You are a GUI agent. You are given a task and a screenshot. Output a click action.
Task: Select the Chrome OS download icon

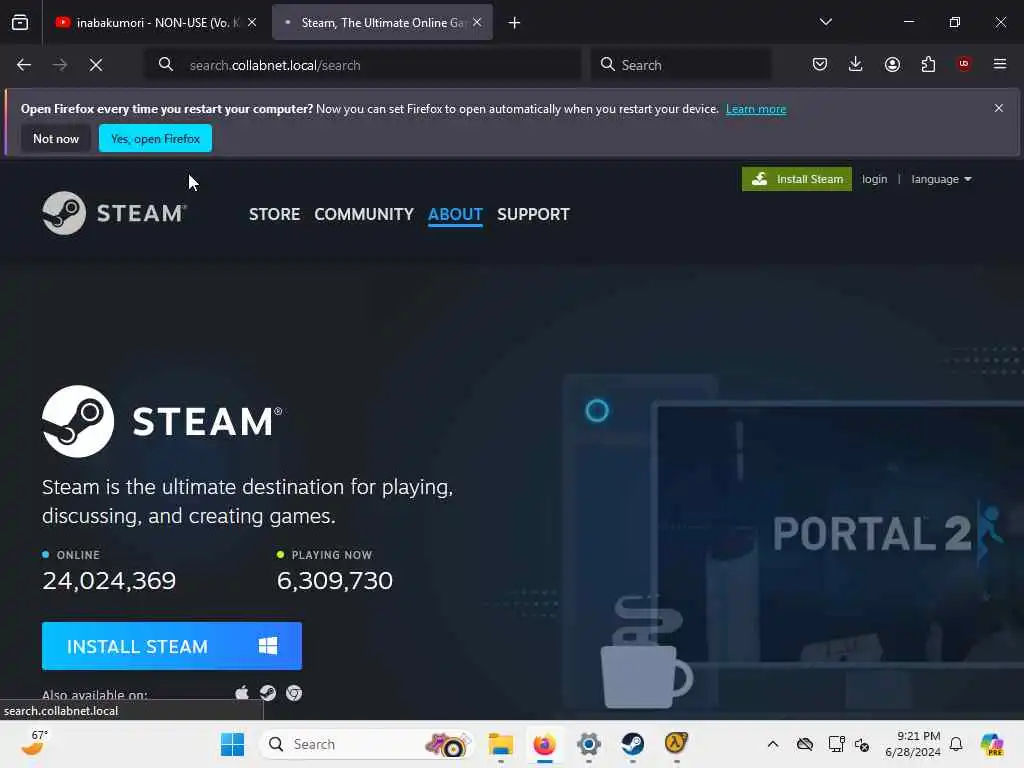click(x=294, y=693)
